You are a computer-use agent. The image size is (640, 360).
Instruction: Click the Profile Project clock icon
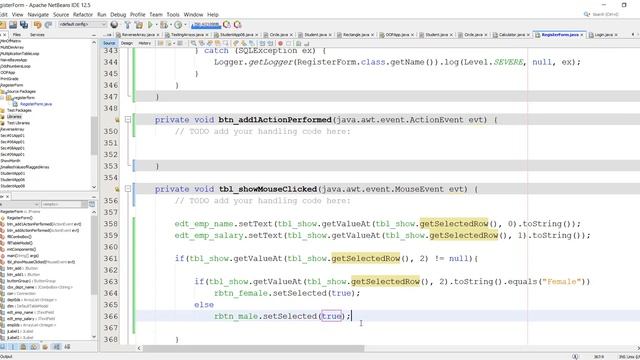point(178,24)
